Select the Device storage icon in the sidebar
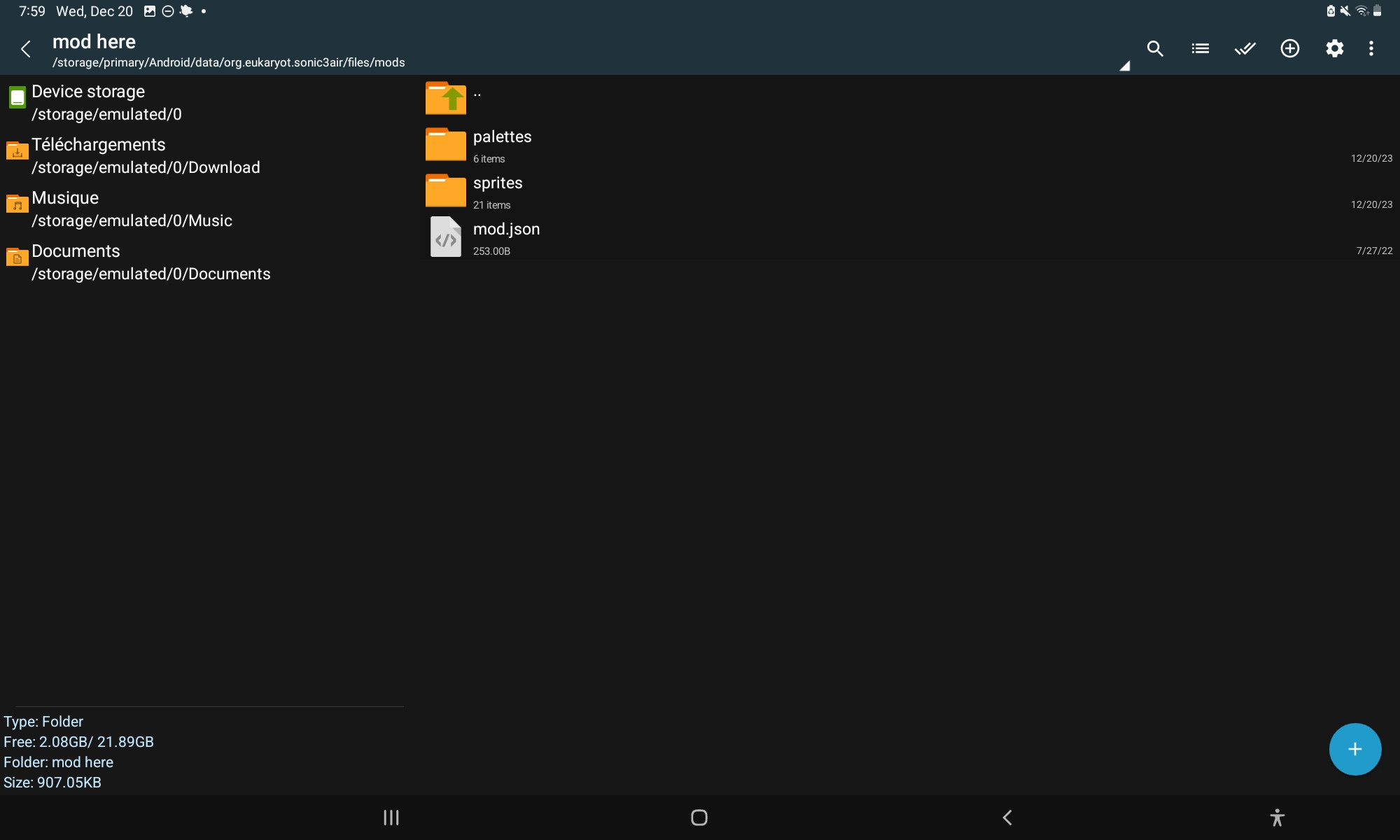Screen dimensions: 1400x840 pyautogui.click(x=17, y=97)
